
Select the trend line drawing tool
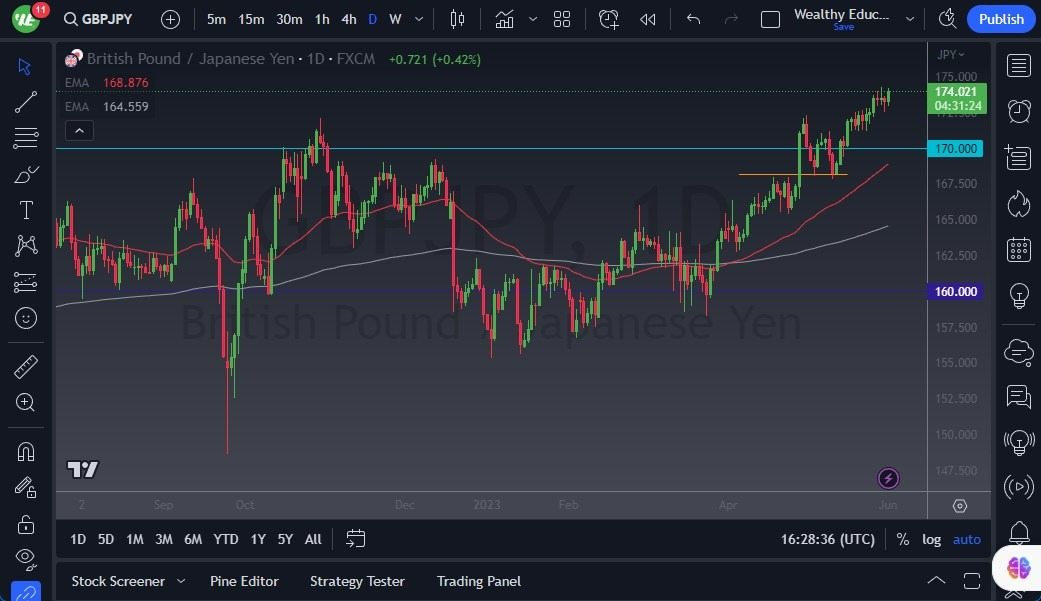coord(25,101)
